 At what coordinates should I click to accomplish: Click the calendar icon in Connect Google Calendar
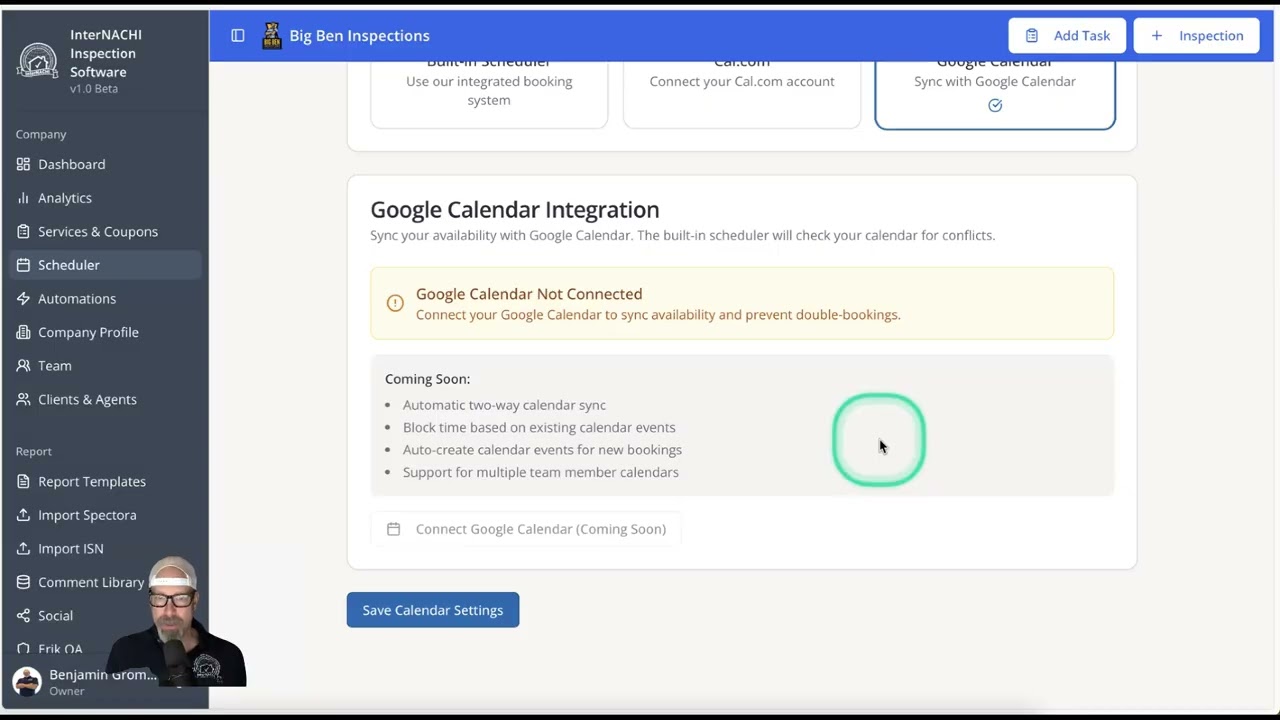click(x=393, y=529)
